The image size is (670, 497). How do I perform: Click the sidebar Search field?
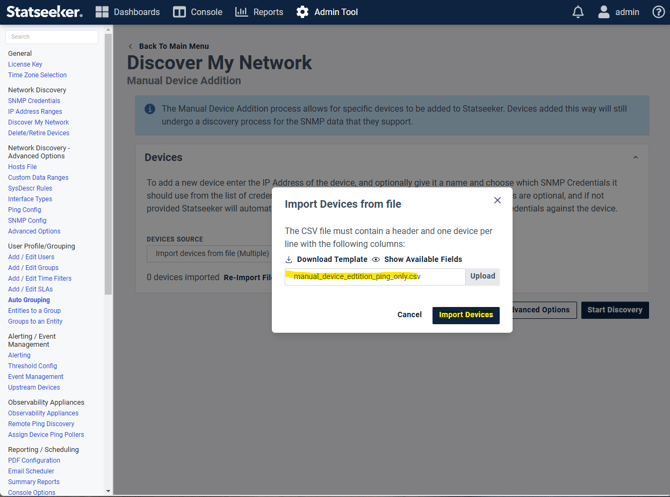[52, 37]
